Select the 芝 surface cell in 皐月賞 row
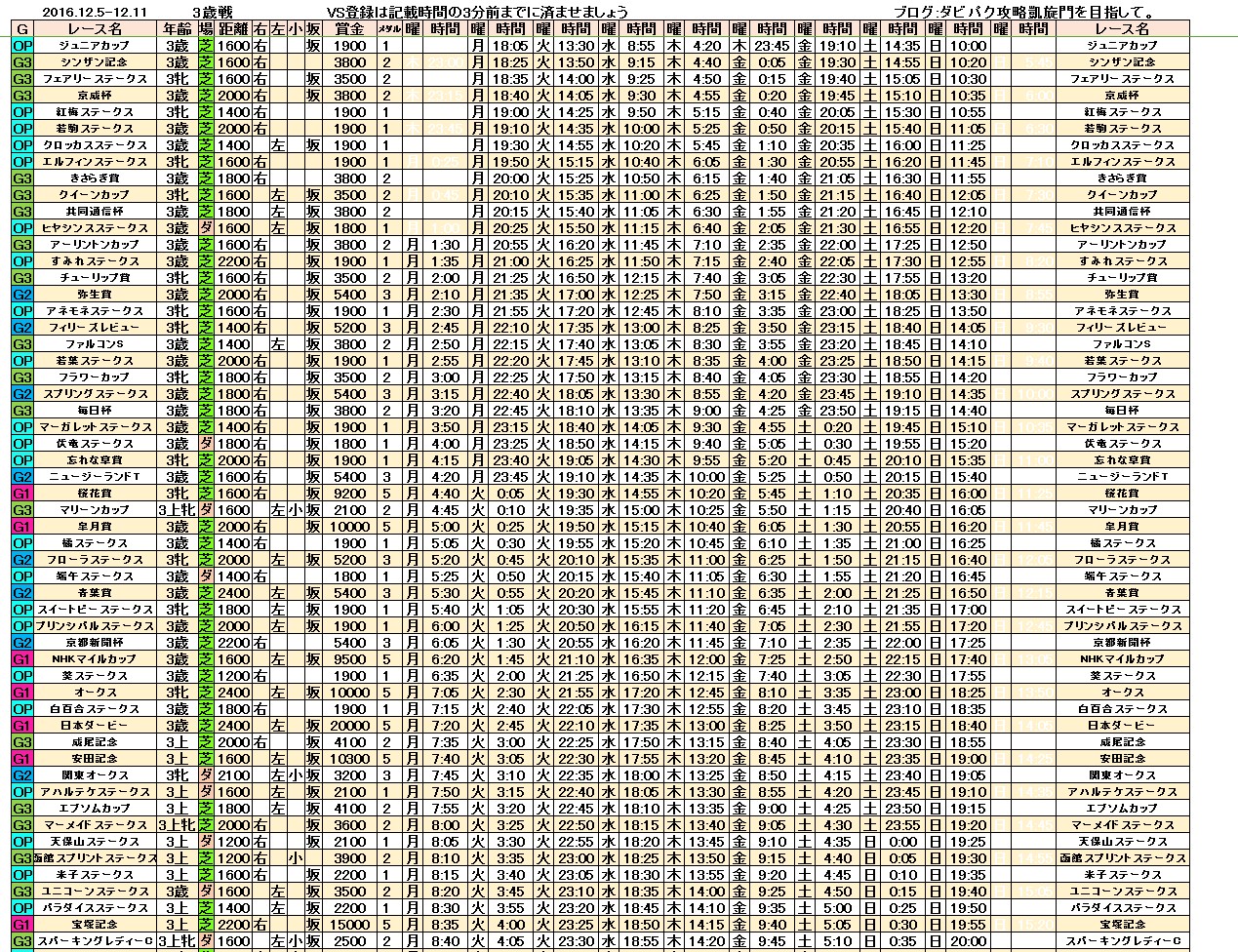This screenshot has height=952, width=1238. [x=206, y=527]
